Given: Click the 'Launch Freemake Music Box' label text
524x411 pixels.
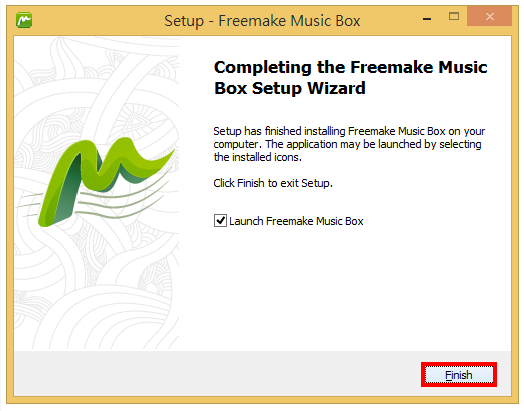Looking at the screenshot, I should [x=296, y=221].
